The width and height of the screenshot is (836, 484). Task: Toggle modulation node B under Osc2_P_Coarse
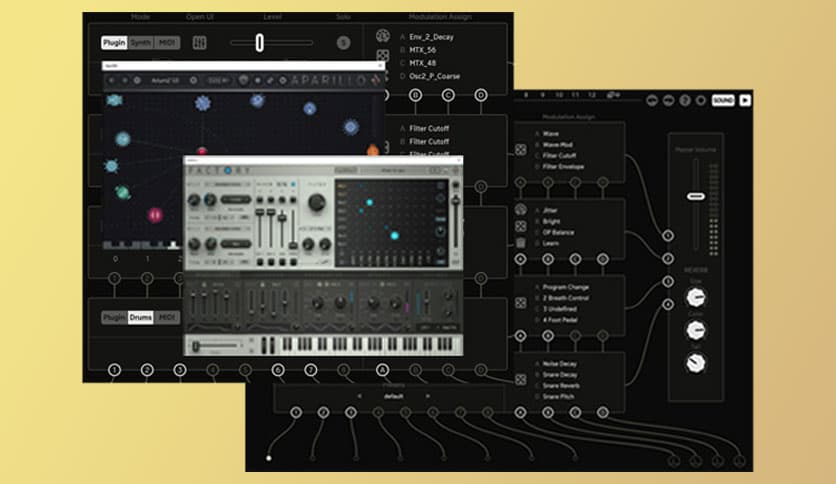point(415,95)
